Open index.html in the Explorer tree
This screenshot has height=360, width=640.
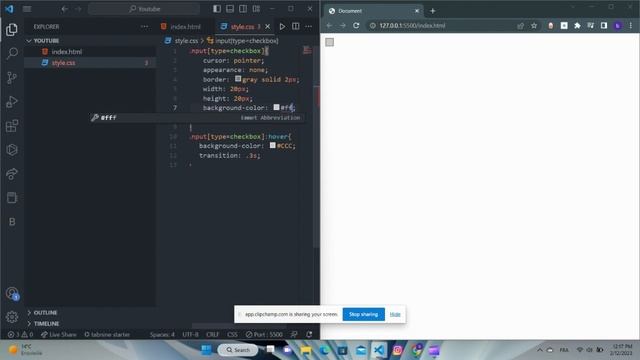tap(67, 52)
